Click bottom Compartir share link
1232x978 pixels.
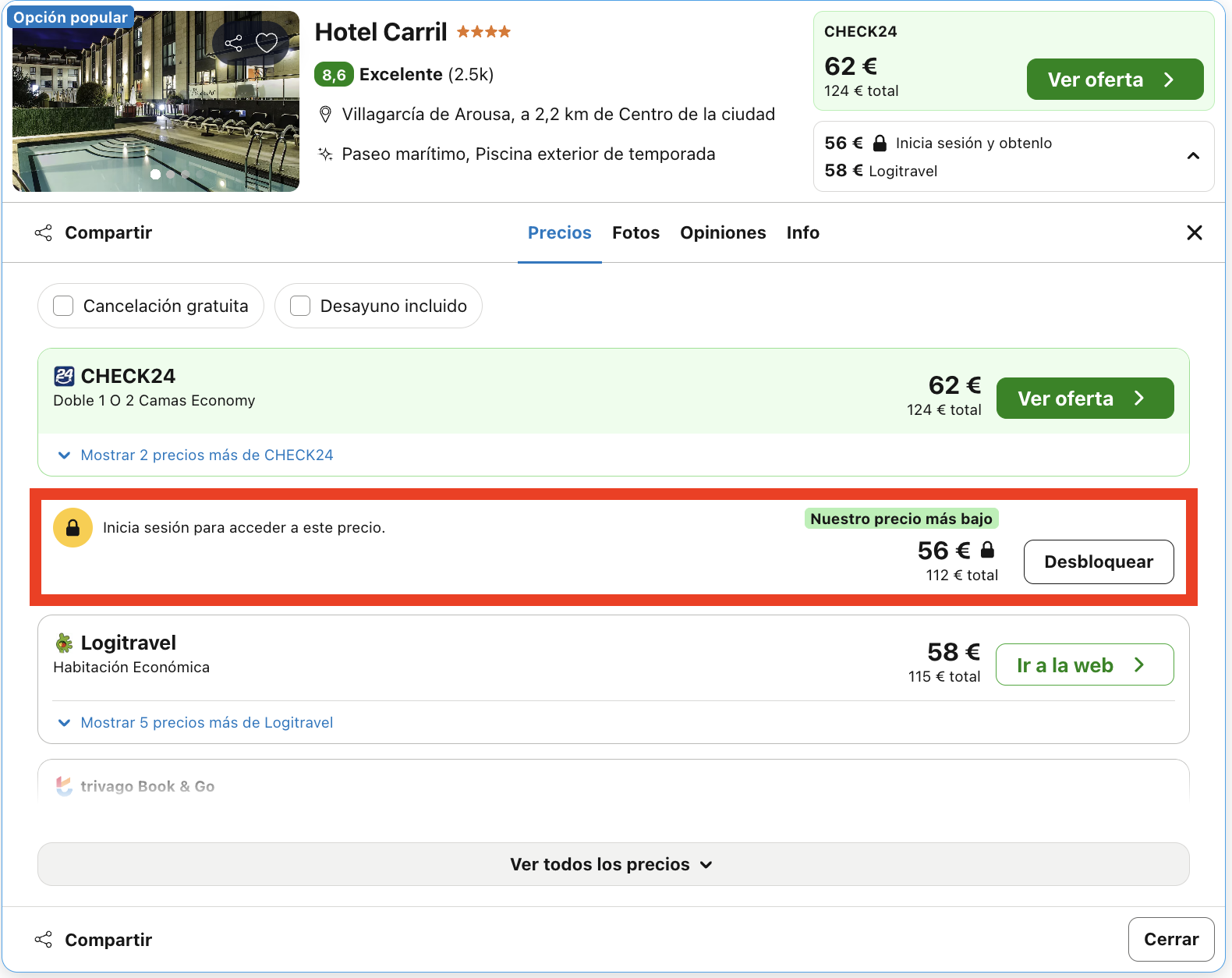pos(94,940)
